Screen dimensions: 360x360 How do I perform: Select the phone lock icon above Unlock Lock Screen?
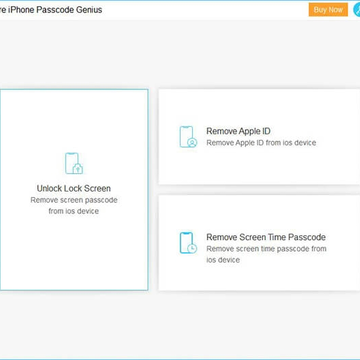[x=74, y=163]
